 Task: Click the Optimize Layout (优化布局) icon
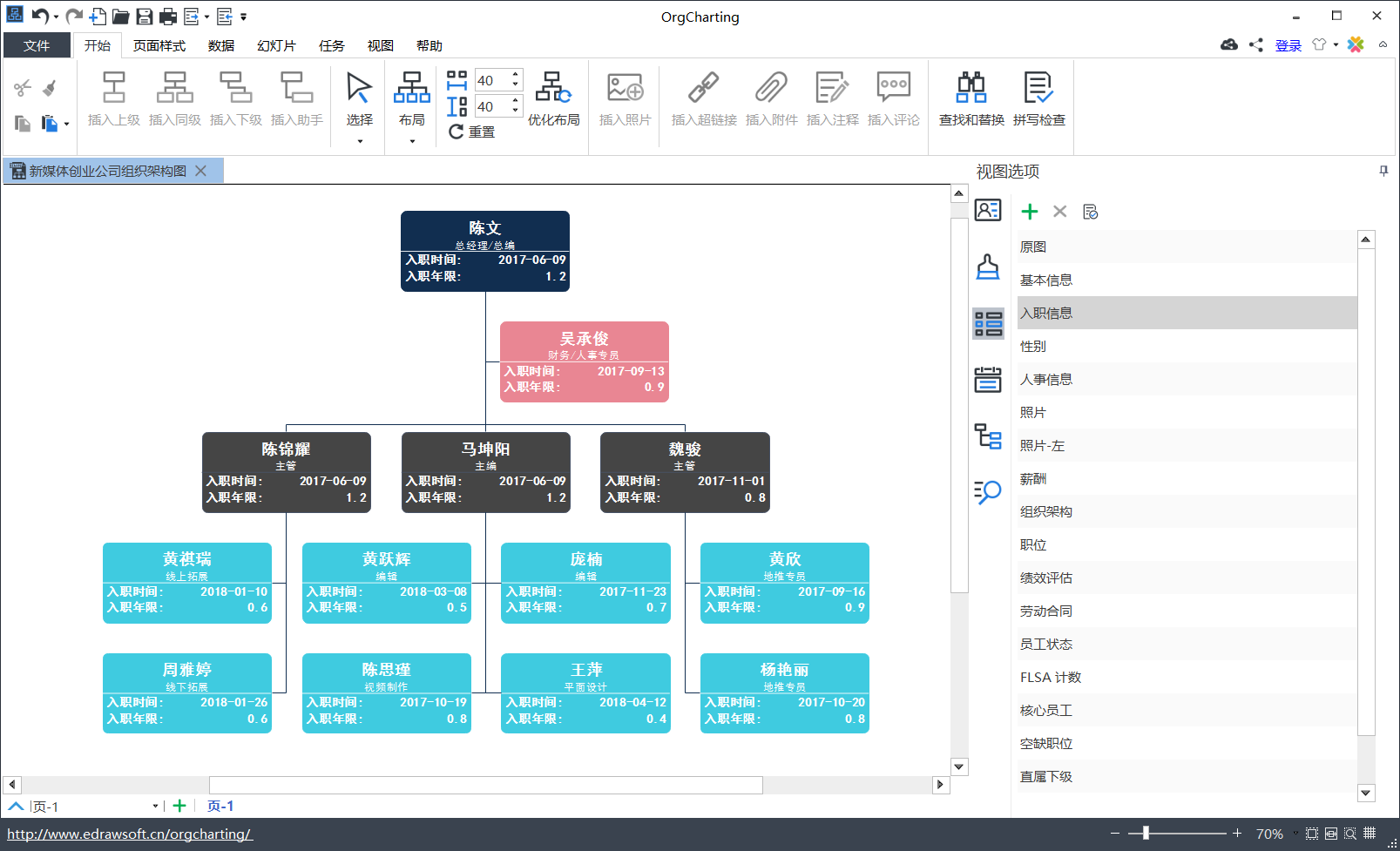tap(553, 98)
